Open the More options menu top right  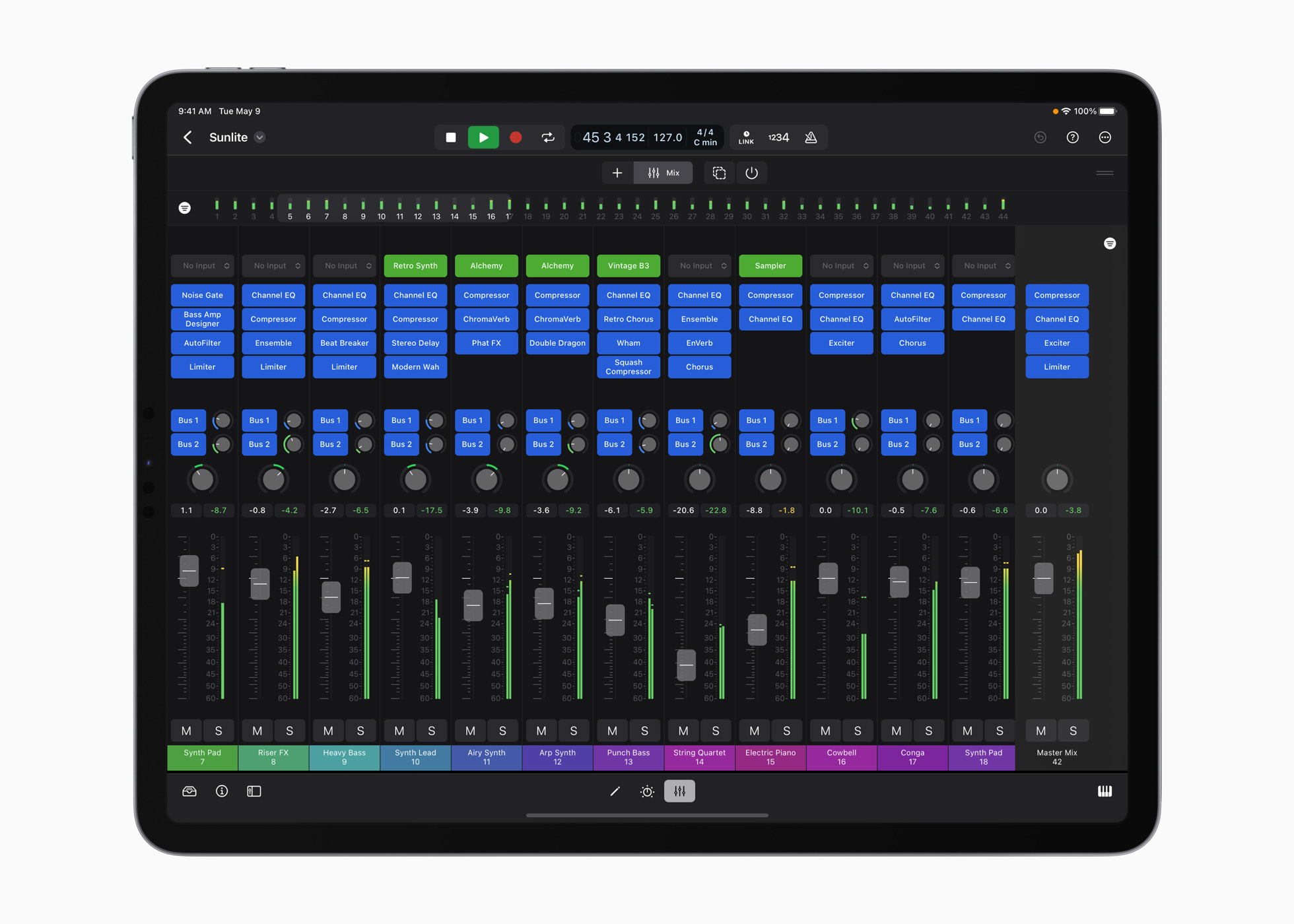coord(1105,137)
